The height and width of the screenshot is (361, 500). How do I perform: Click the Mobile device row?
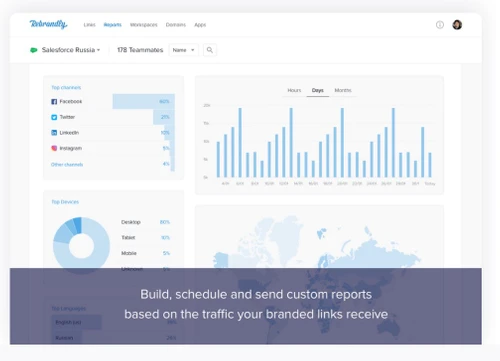(145, 253)
